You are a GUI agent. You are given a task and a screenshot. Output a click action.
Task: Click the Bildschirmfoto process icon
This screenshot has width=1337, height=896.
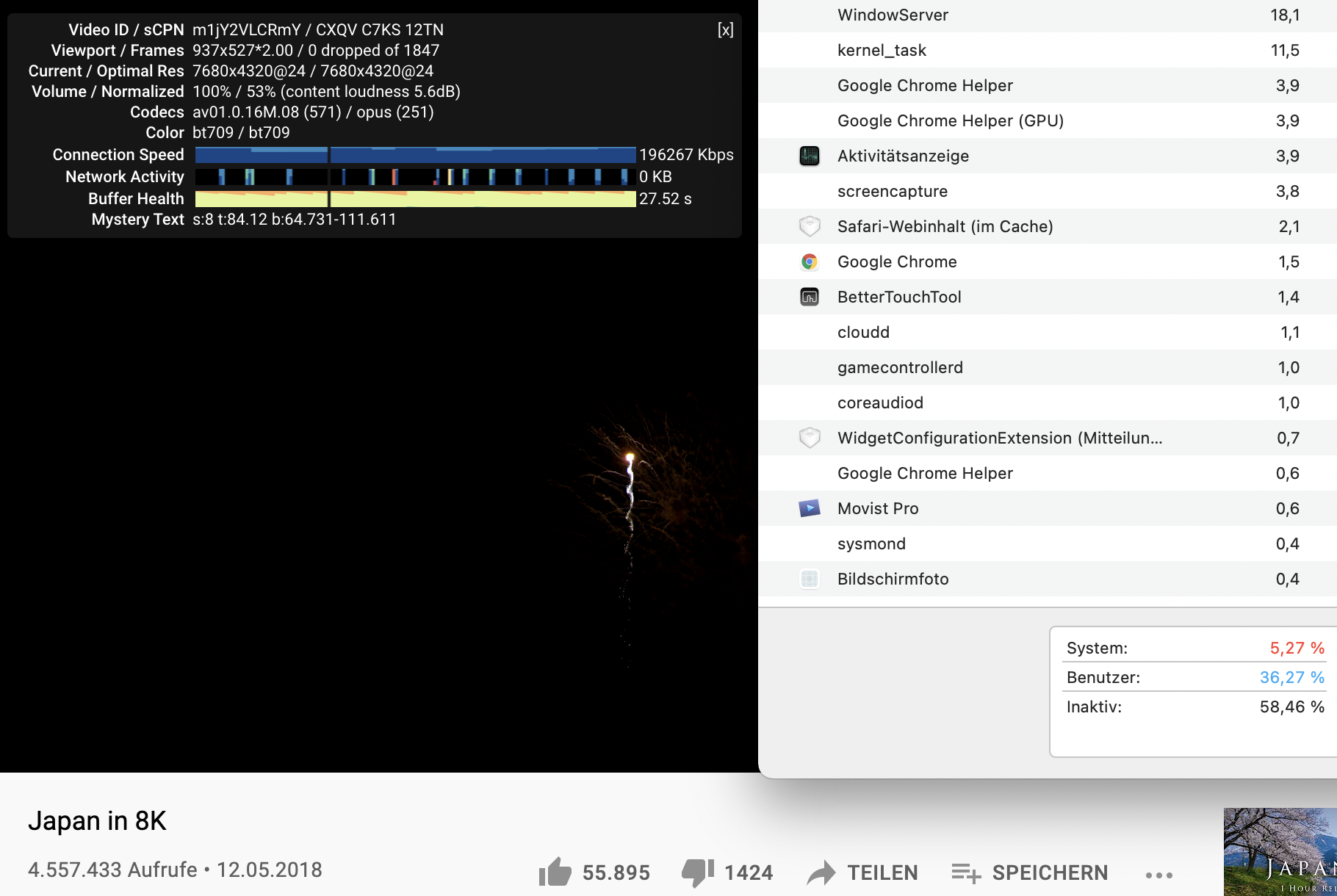tap(809, 579)
